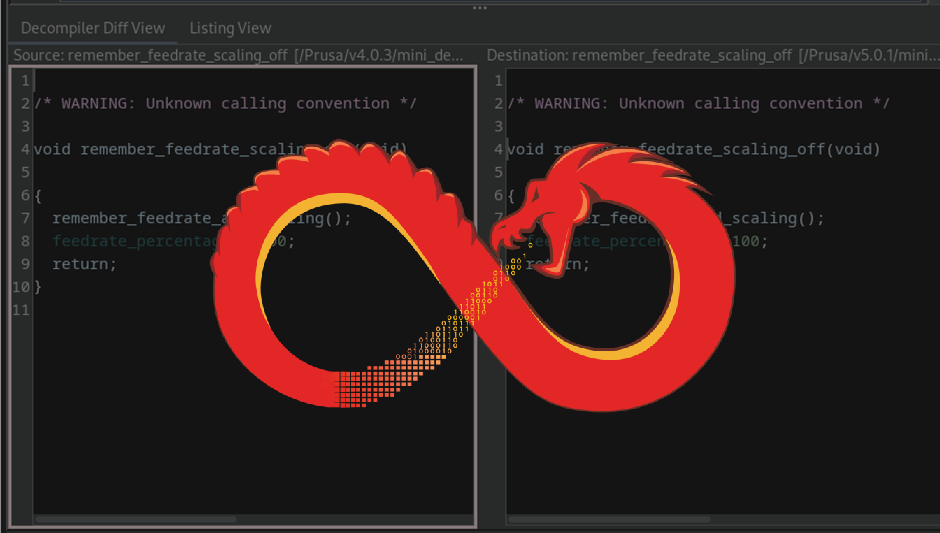Screen dimensions: 940x533
Task: Select the WARNING comment in destination pane
Action: (x=698, y=103)
